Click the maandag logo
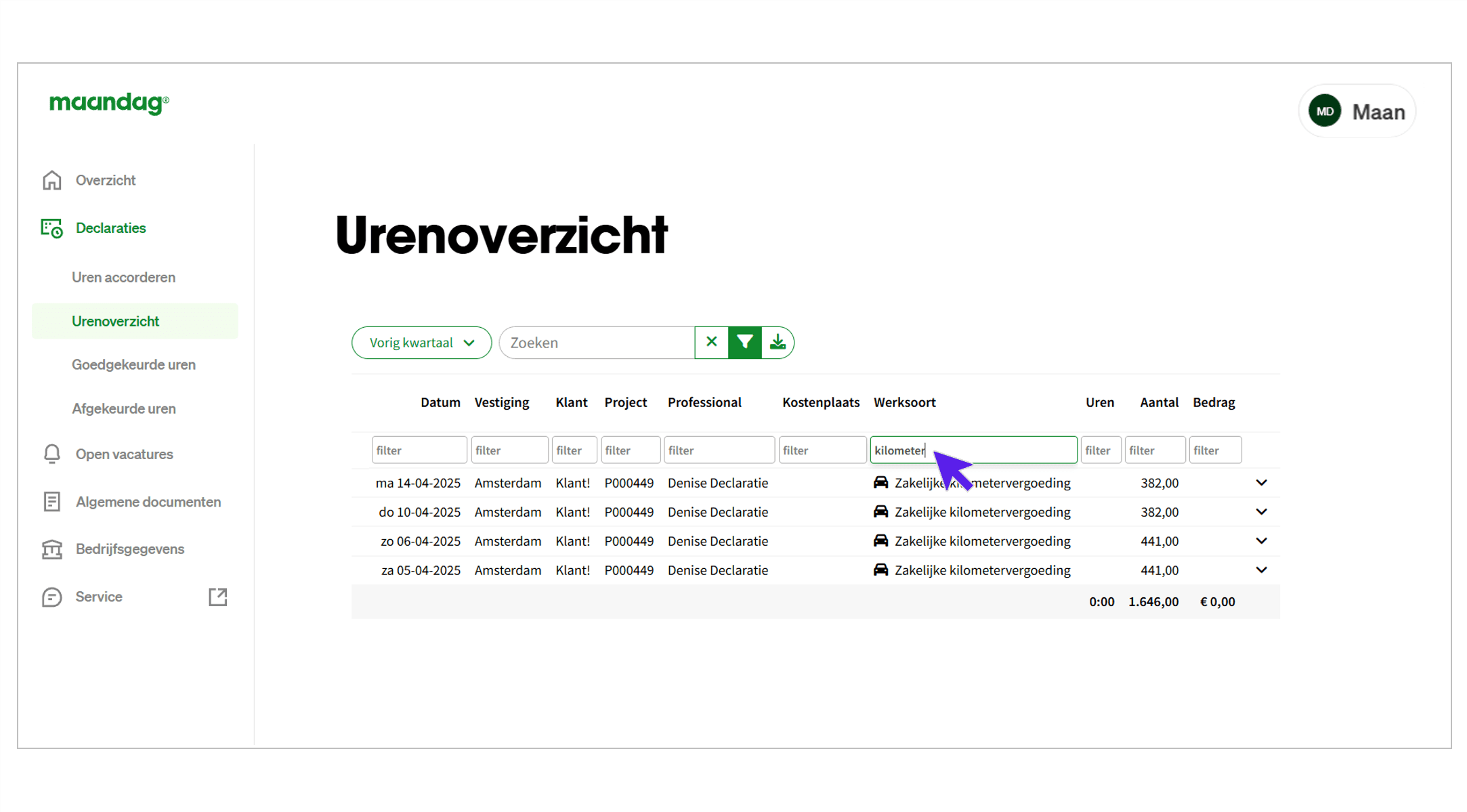This screenshot has height=812, width=1467. [108, 103]
